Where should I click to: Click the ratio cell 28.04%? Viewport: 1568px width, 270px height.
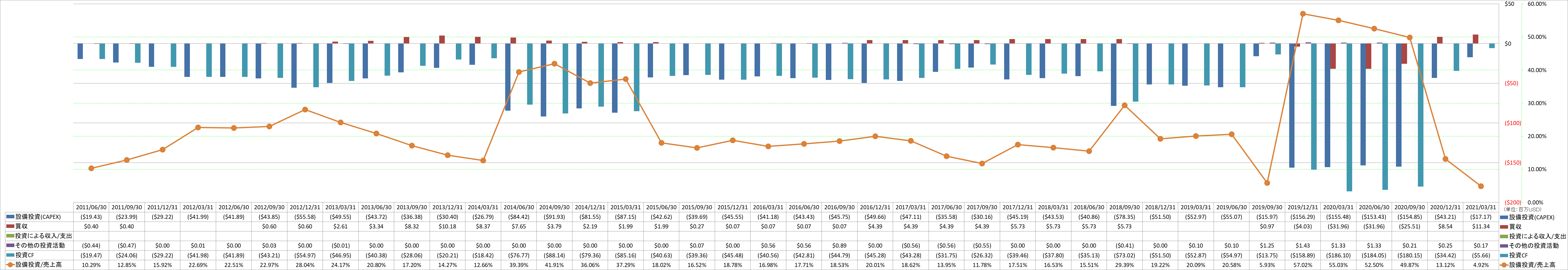pyautogui.click(x=305, y=265)
